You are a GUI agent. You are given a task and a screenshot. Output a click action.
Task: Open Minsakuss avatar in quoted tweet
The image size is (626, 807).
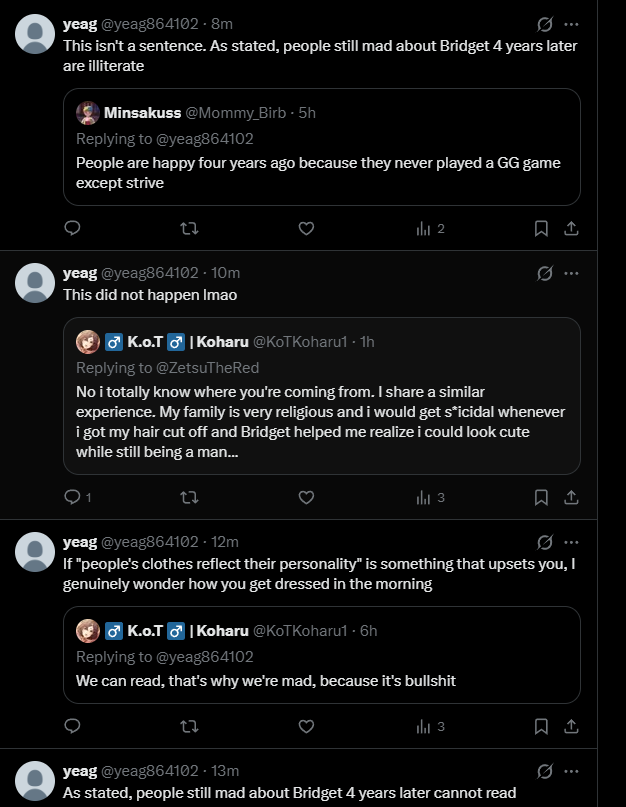point(88,113)
